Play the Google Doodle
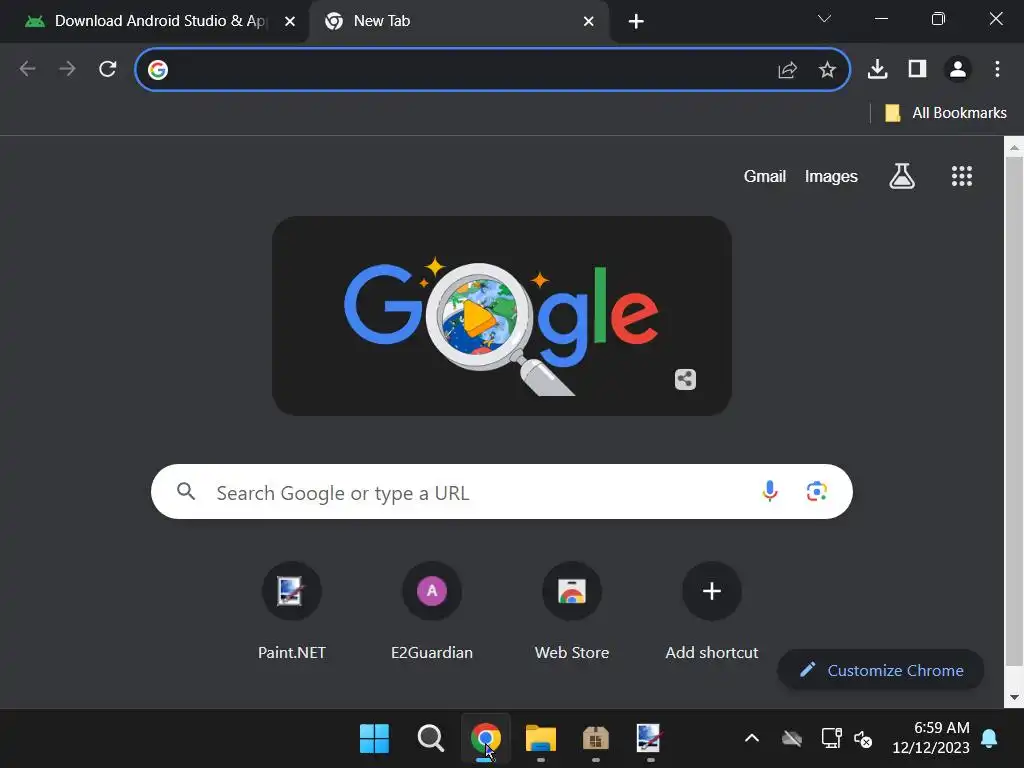Viewport: 1024px width, 768px height. pyautogui.click(x=478, y=317)
